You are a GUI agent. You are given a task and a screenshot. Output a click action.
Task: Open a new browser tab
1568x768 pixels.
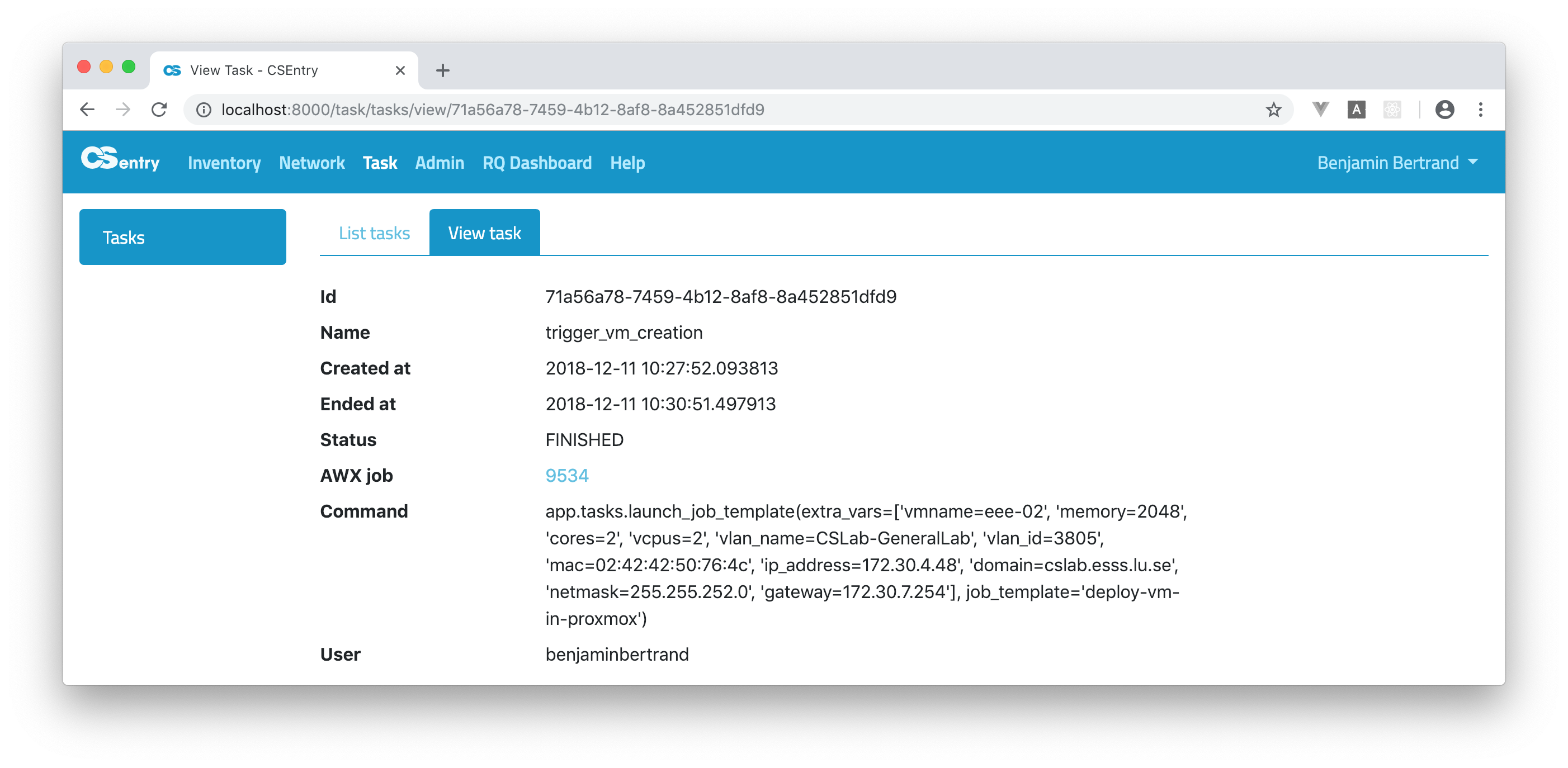tap(442, 70)
